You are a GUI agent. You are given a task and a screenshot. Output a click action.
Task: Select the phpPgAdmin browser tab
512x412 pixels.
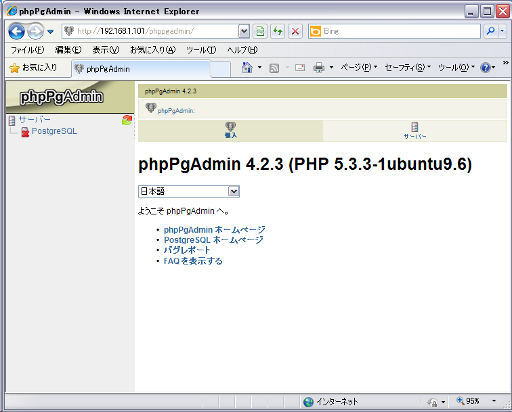tap(141, 69)
